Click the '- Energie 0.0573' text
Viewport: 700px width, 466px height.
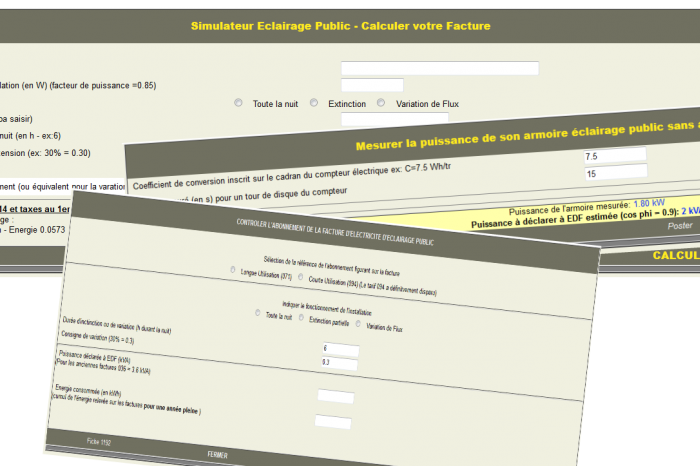(34, 229)
